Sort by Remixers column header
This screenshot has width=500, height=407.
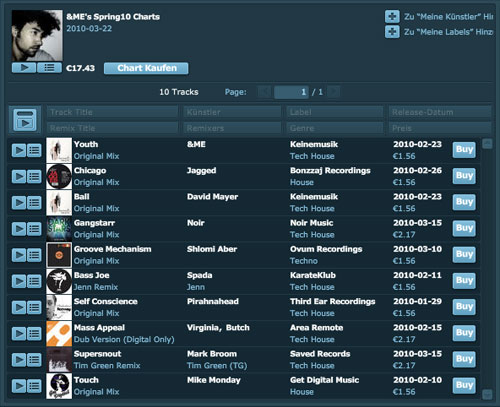232,128
